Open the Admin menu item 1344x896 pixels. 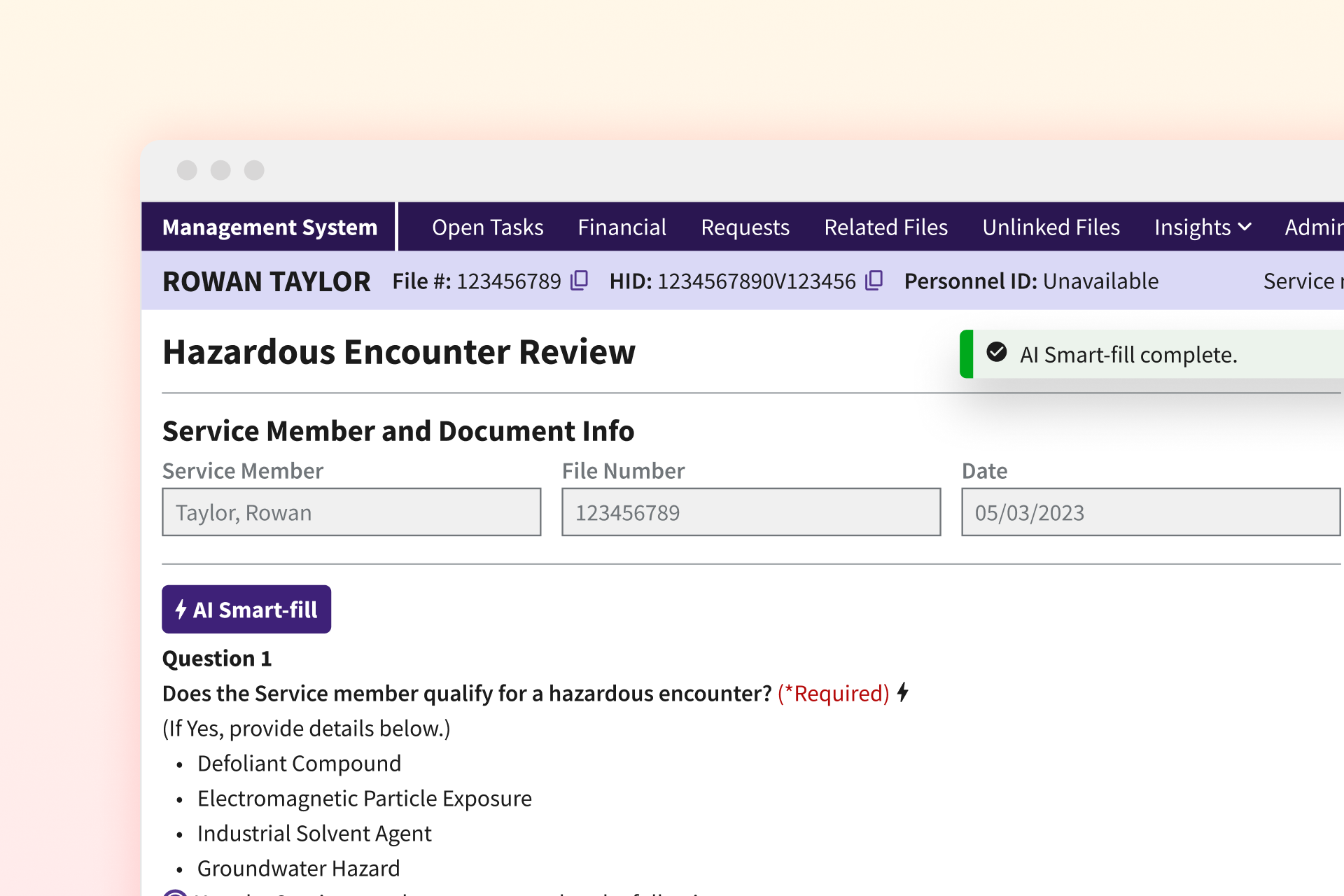pos(1314,227)
